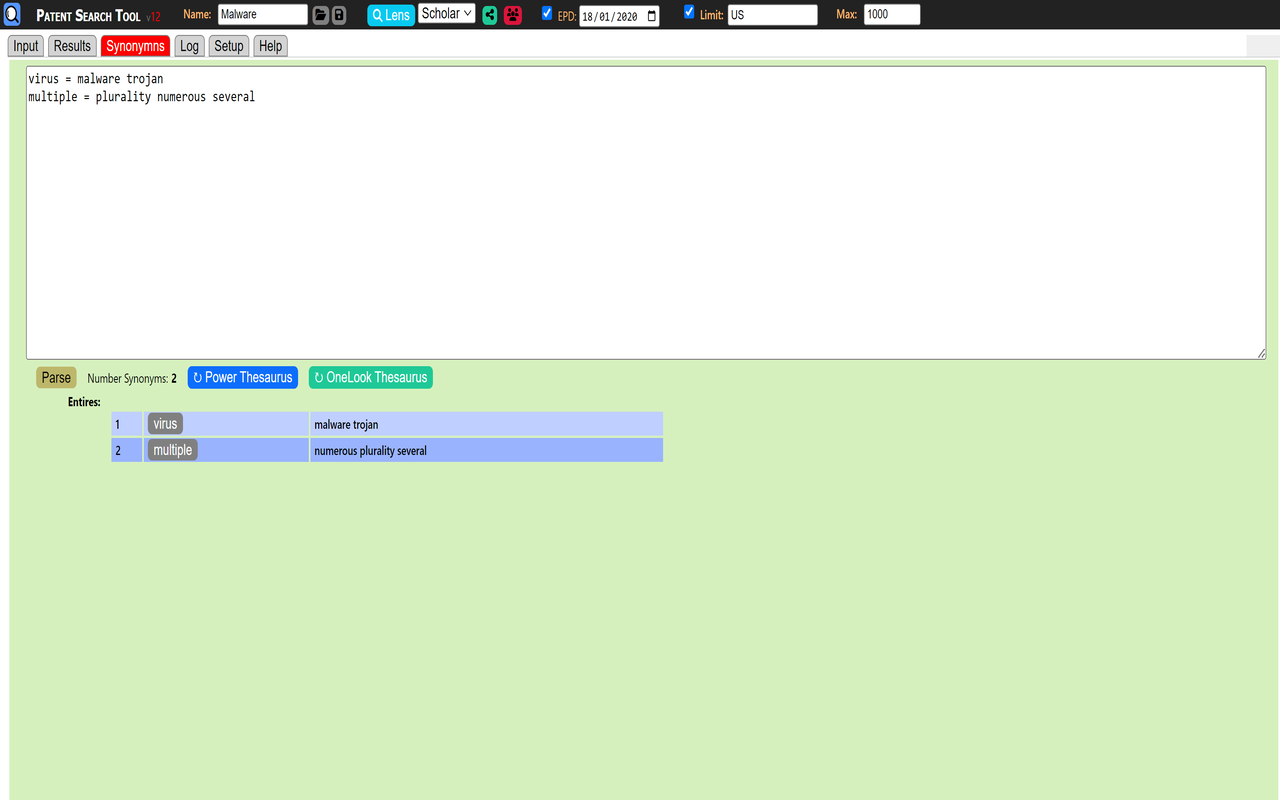Open the Scholar dropdown
1280x800 pixels.
point(447,14)
